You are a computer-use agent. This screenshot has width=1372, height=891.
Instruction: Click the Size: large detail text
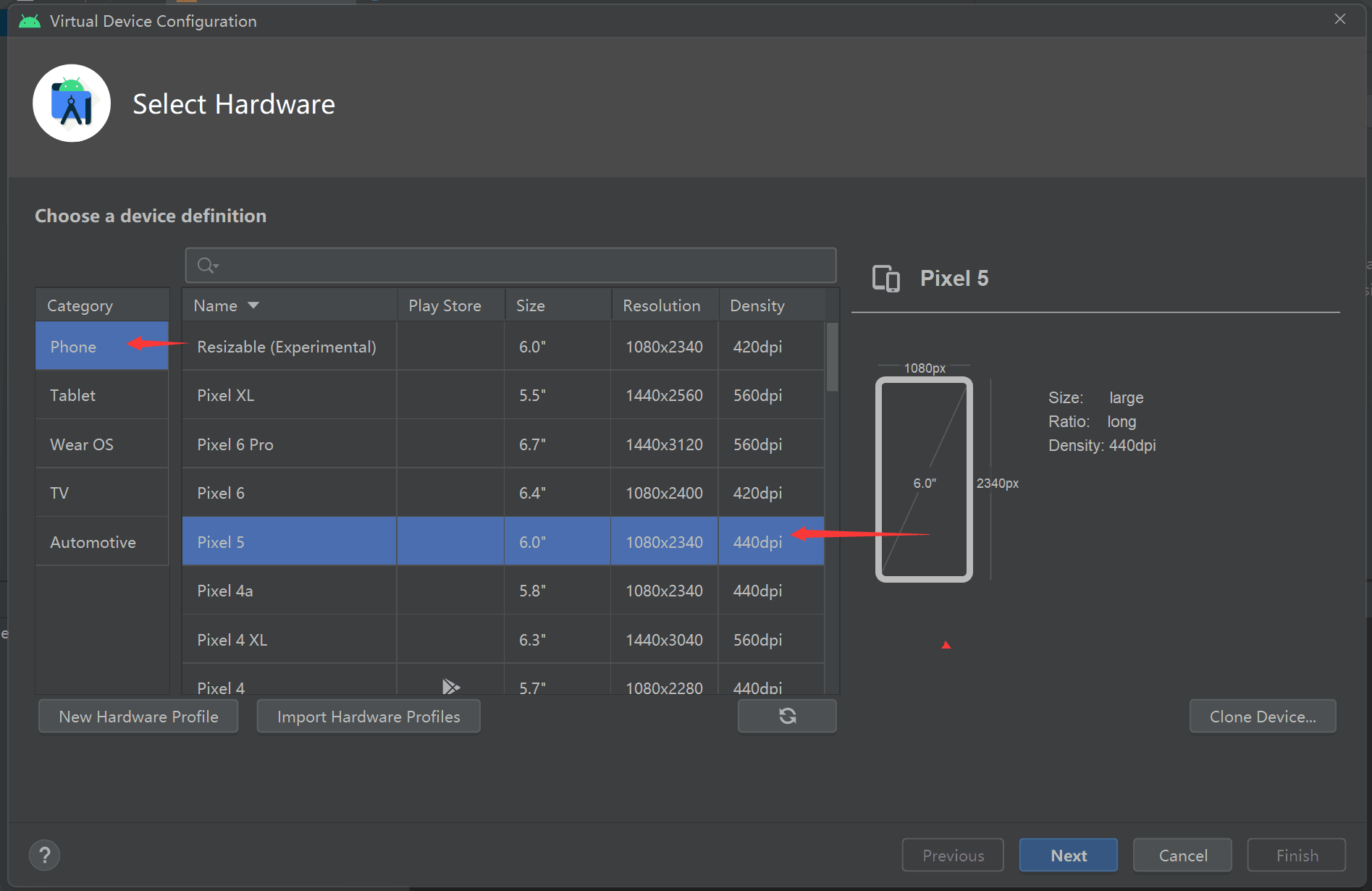pyautogui.click(x=1096, y=397)
